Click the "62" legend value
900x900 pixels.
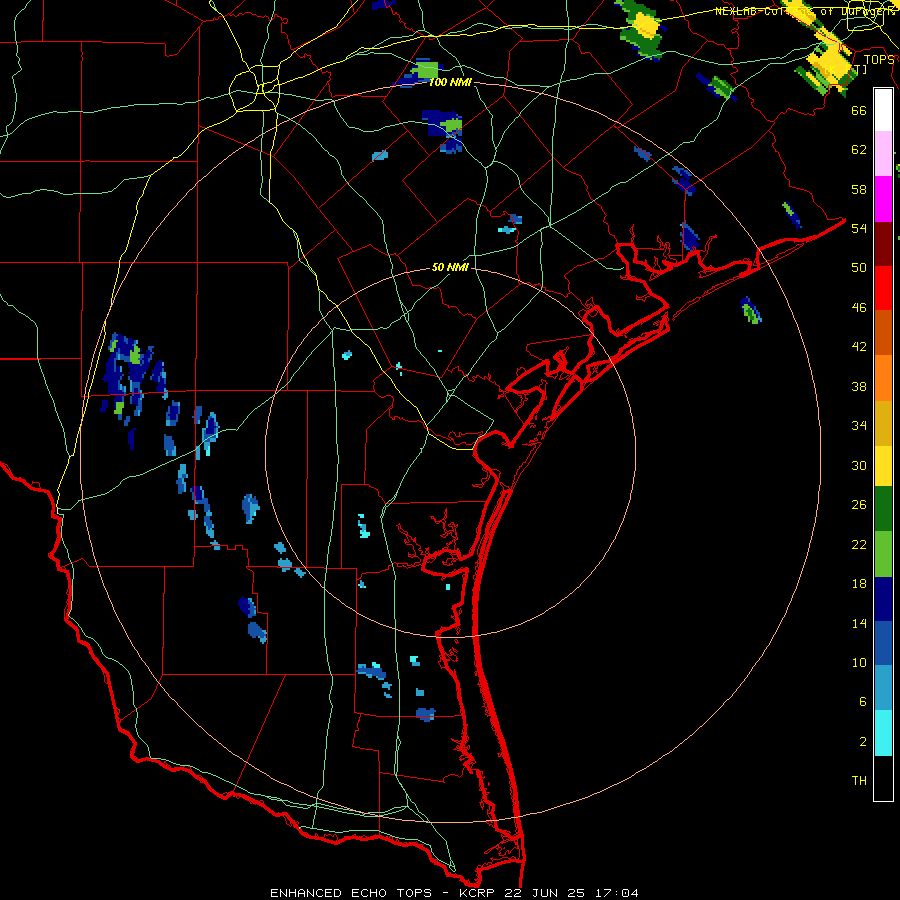pyautogui.click(x=859, y=149)
